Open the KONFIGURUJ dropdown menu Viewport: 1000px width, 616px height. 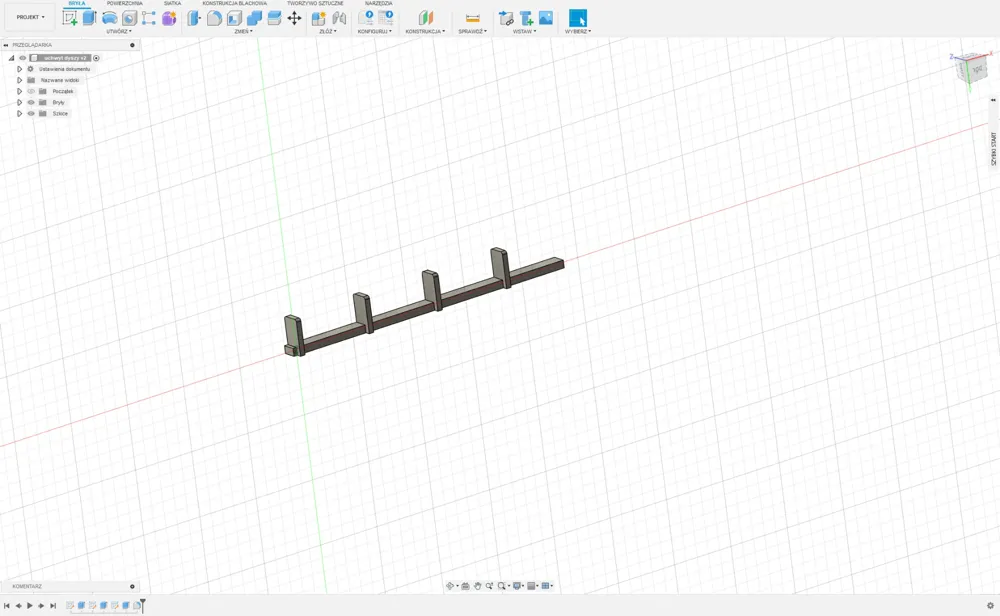tap(374, 31)
